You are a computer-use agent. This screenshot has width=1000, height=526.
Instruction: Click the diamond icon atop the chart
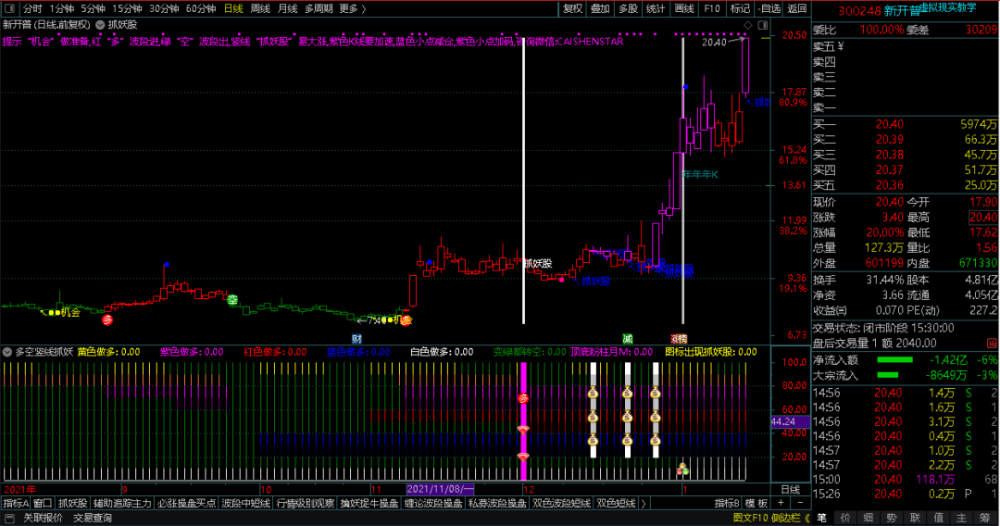coord(748,25)
